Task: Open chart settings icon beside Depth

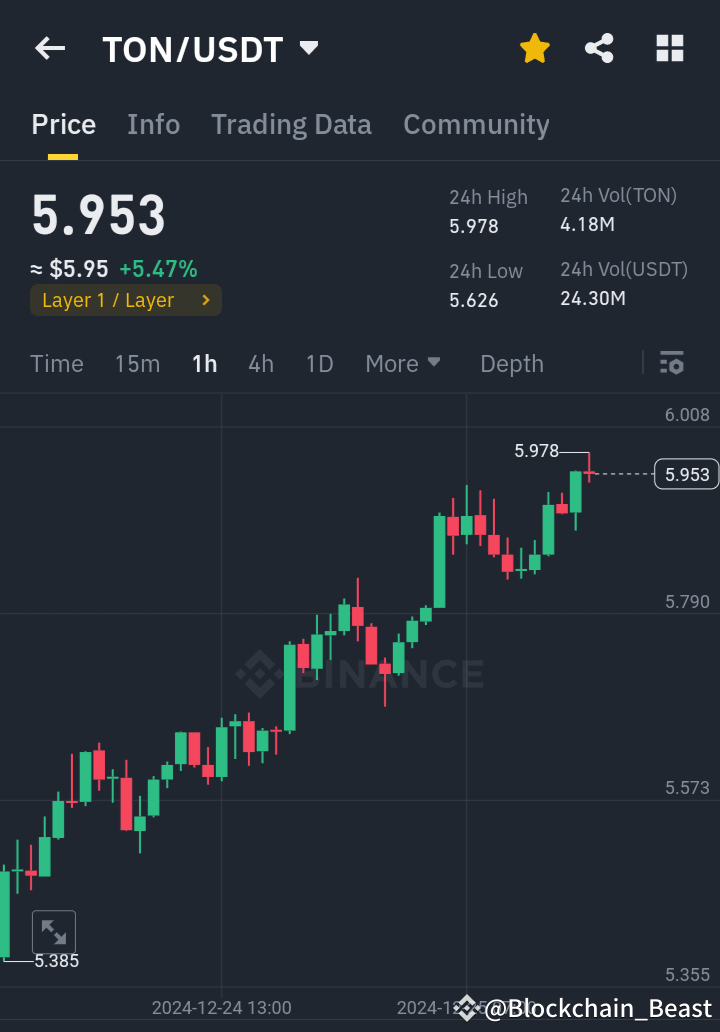Action: (x=671, y=363)
